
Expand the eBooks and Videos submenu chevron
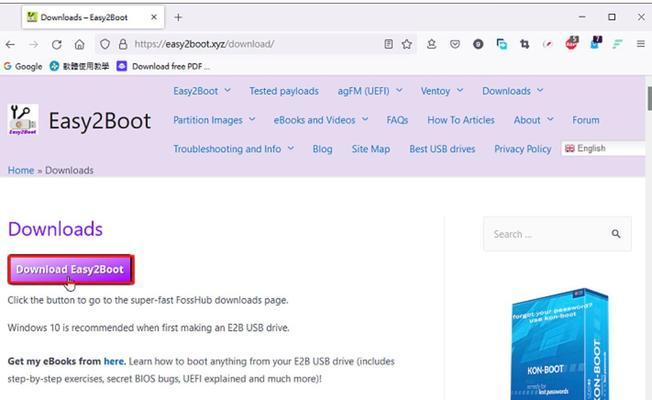click(365, 120)
